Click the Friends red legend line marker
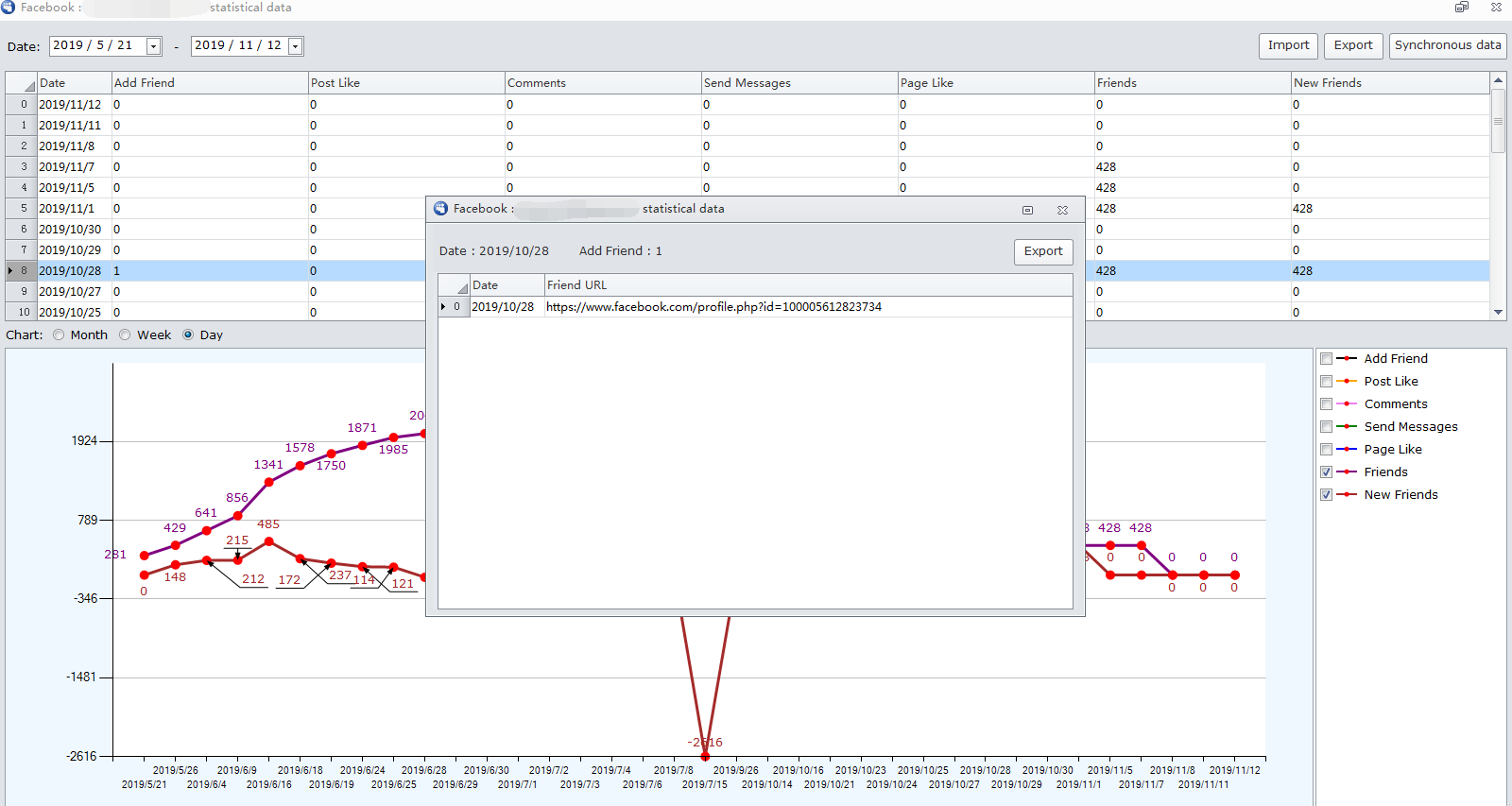The image size is (1512, 806). click(x=1347, y=472)
